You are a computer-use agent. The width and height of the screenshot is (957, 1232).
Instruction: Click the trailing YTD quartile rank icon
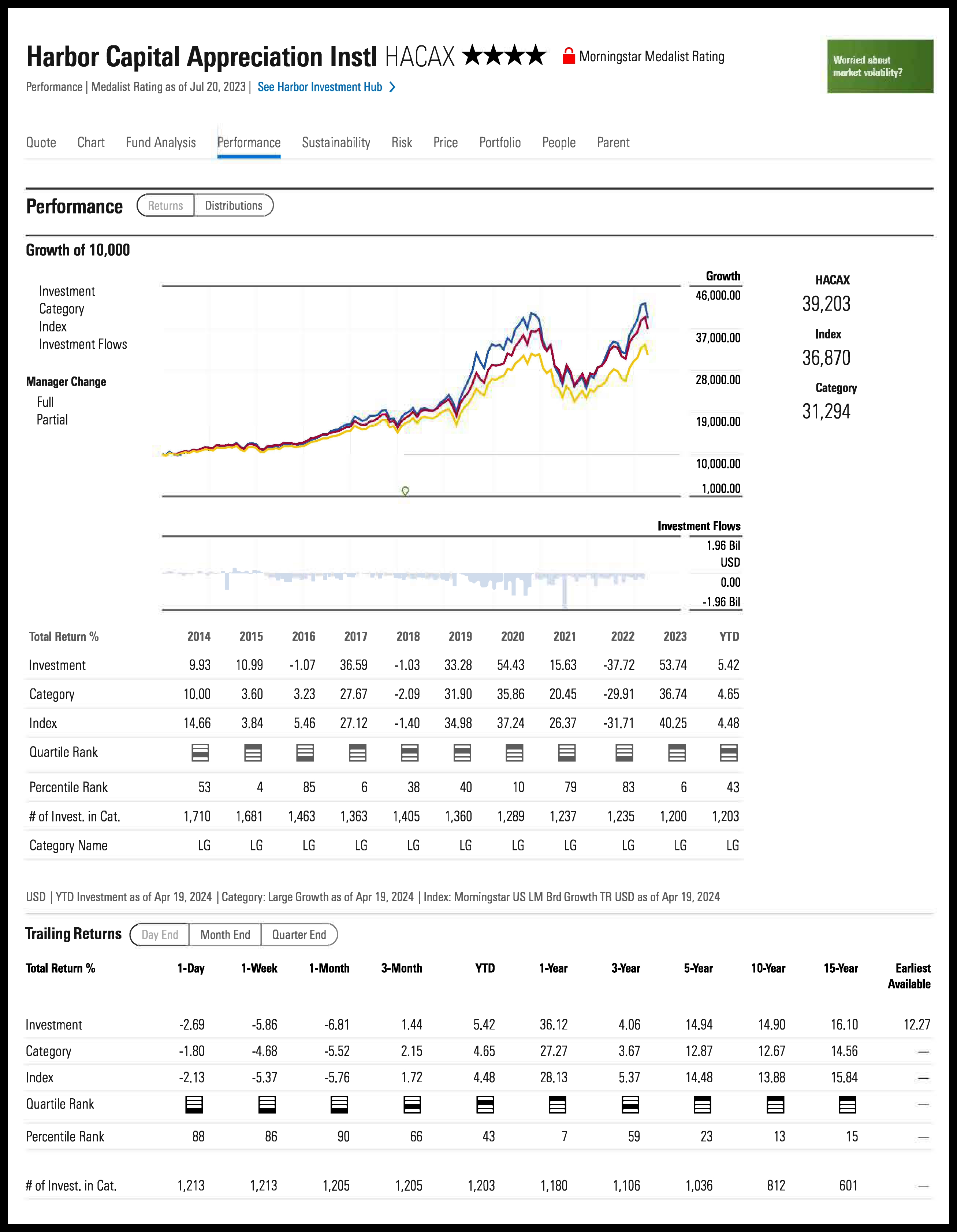(485, 1105)
